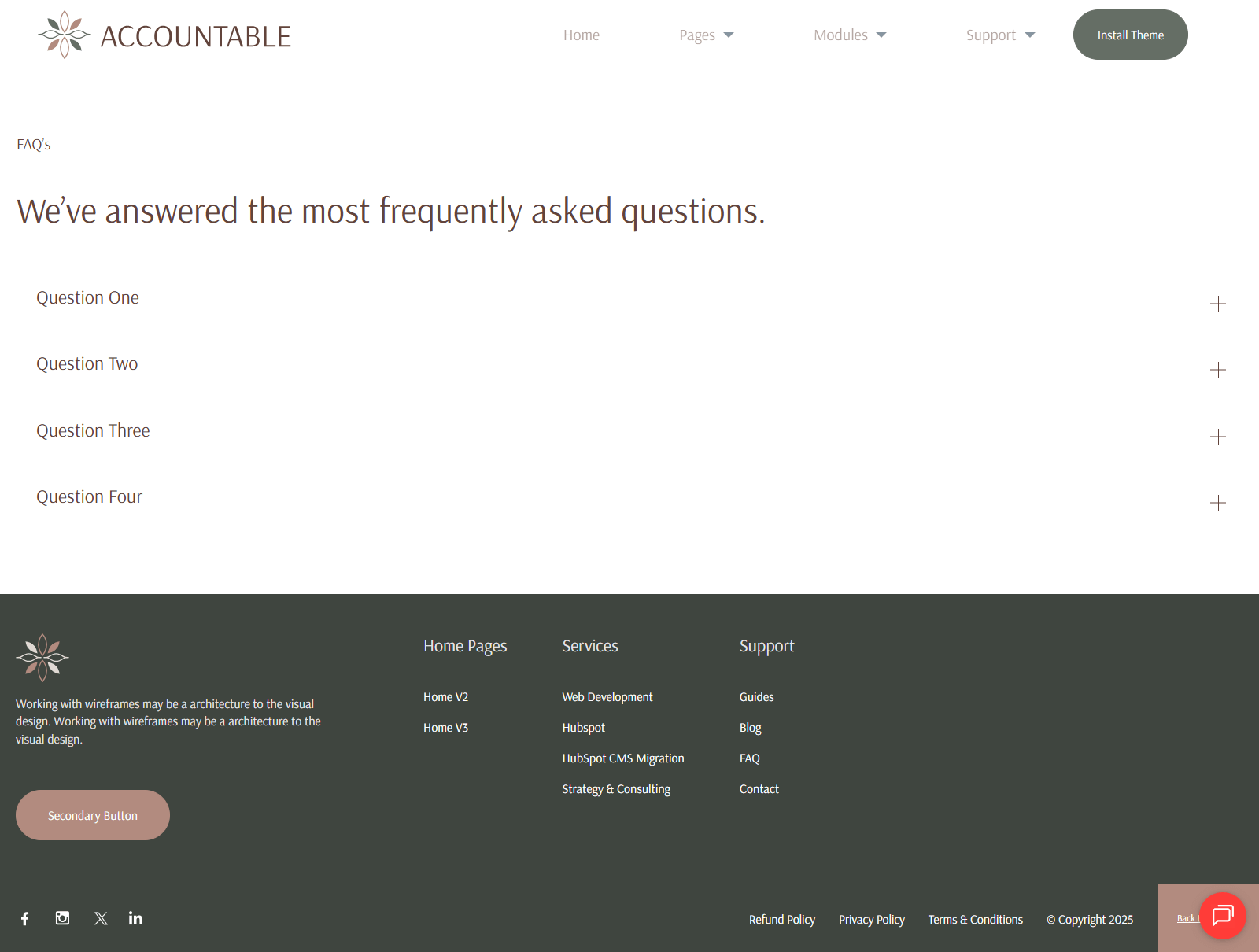Screen dimensions: 1259x952
Task: Open the Modules dropdown menu
Action: coord(849,35)
